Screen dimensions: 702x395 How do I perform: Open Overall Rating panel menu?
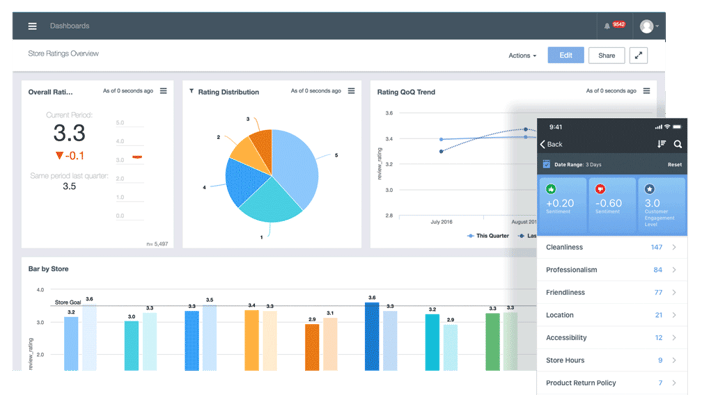tap(163, 91)
